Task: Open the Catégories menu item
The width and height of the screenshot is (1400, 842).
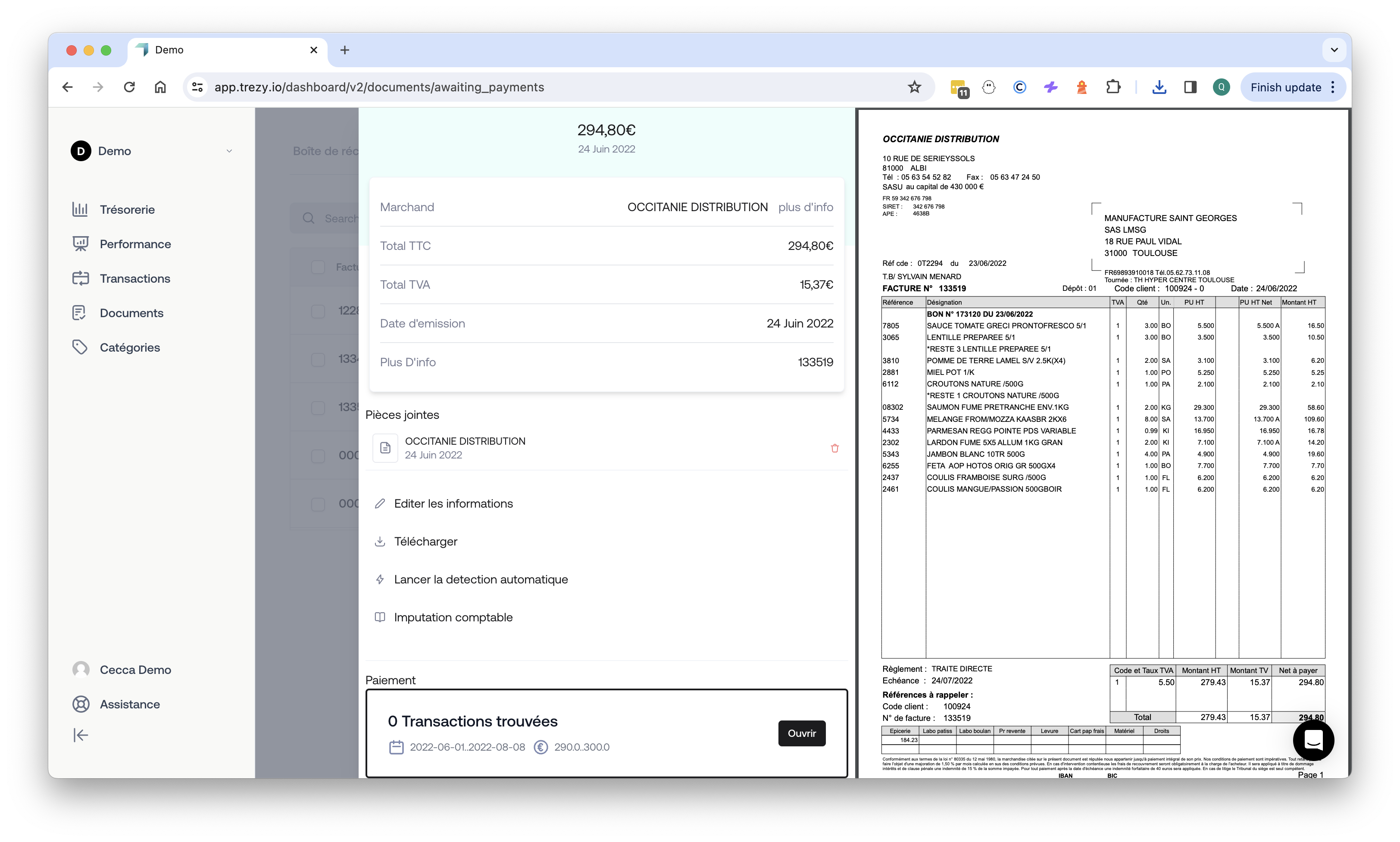Action: click(129, 347)
